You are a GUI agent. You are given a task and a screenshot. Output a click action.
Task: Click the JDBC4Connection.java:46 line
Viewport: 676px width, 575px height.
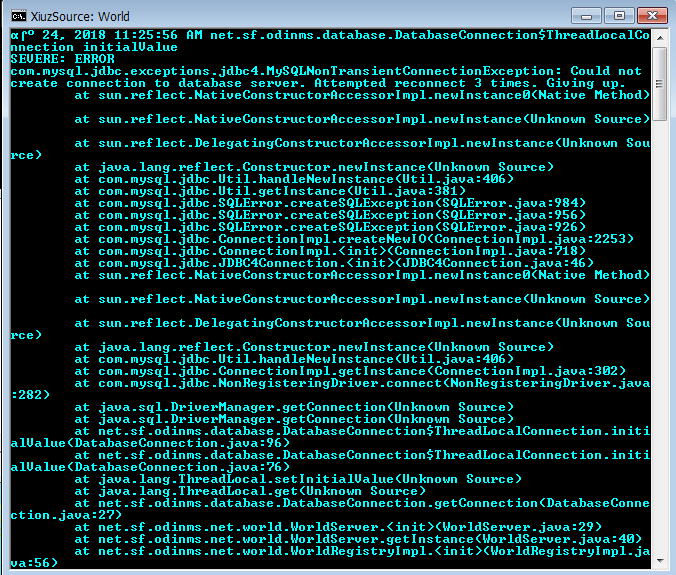(x=334, y=263)
